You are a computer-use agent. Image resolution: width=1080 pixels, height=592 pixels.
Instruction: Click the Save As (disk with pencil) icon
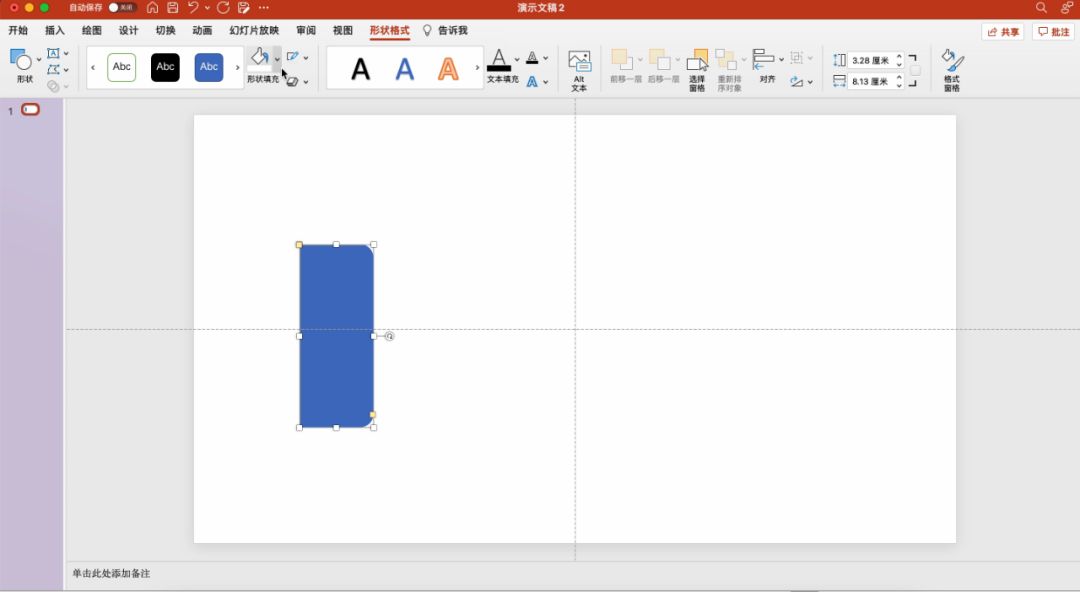244,8
